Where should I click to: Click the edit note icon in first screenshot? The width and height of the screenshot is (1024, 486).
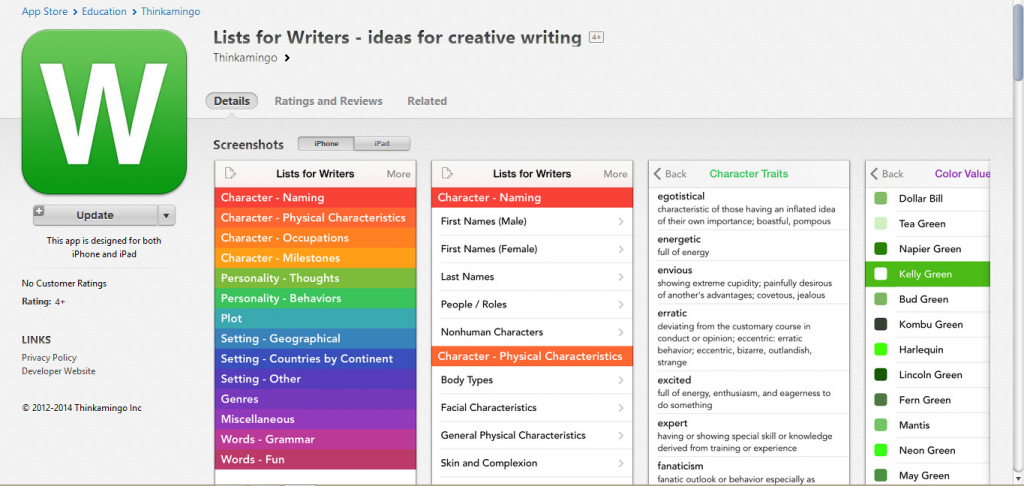(229, 173)
